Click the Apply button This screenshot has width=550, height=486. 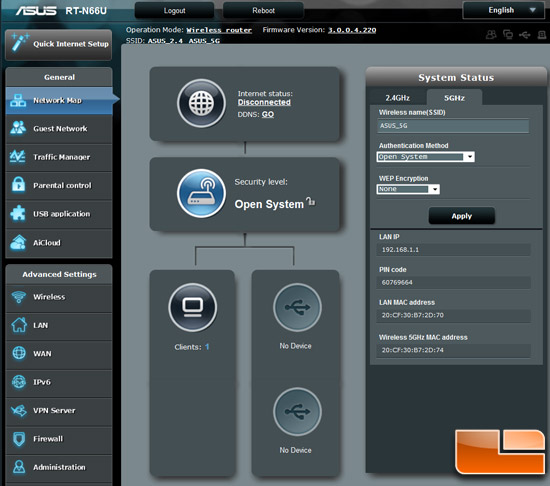coord(462,216)
